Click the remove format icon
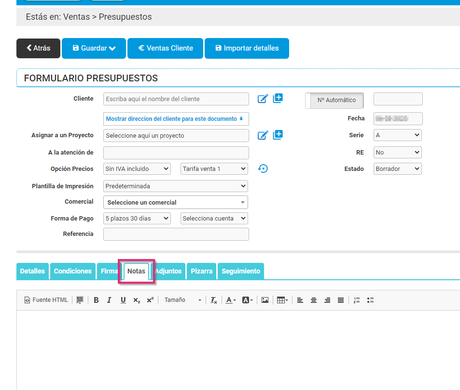 coord(214,300)
